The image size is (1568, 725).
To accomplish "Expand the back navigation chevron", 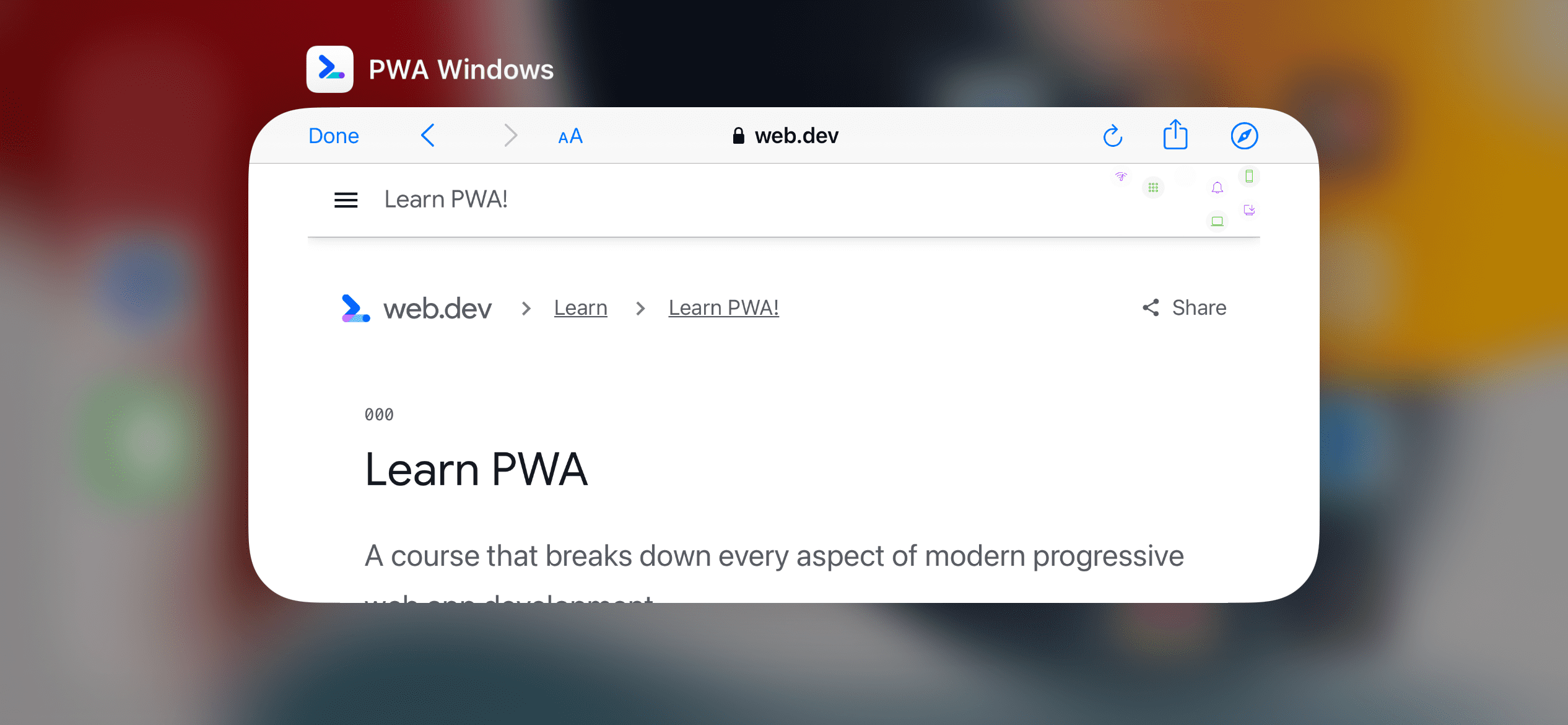I will coord(428,135).
